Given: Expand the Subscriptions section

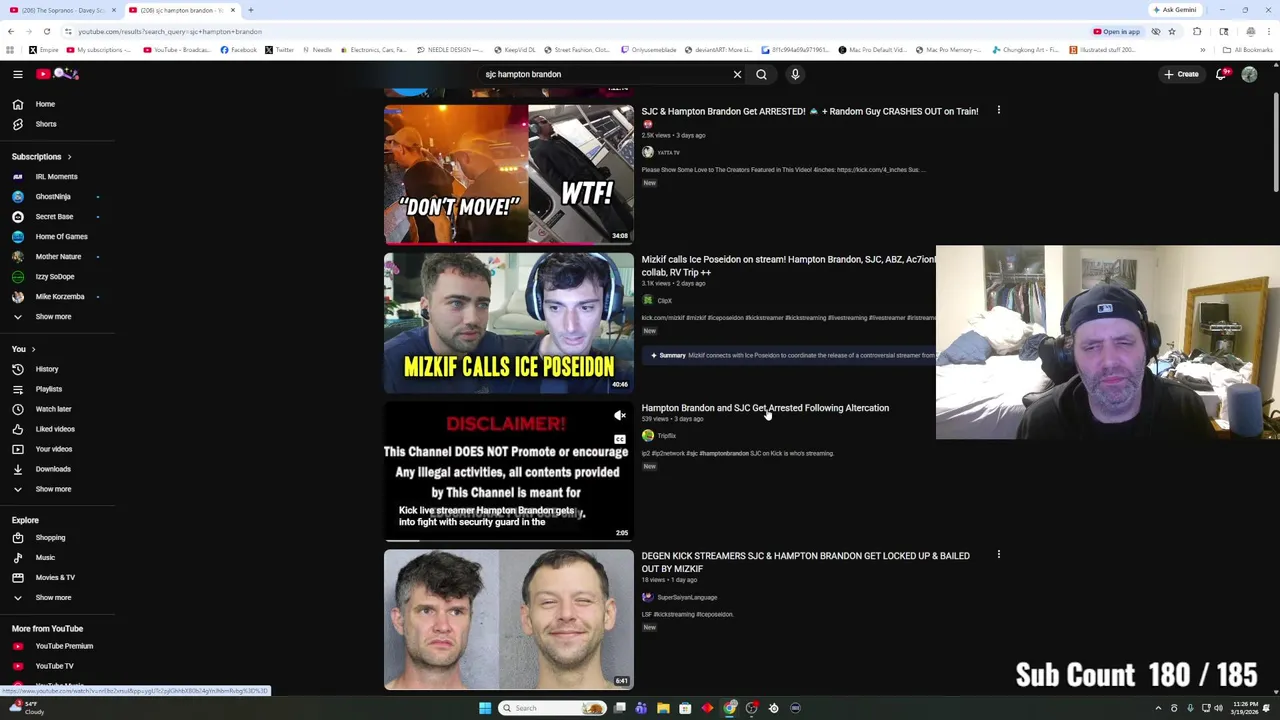Looking at the screenshot, I should pos(41,157).
